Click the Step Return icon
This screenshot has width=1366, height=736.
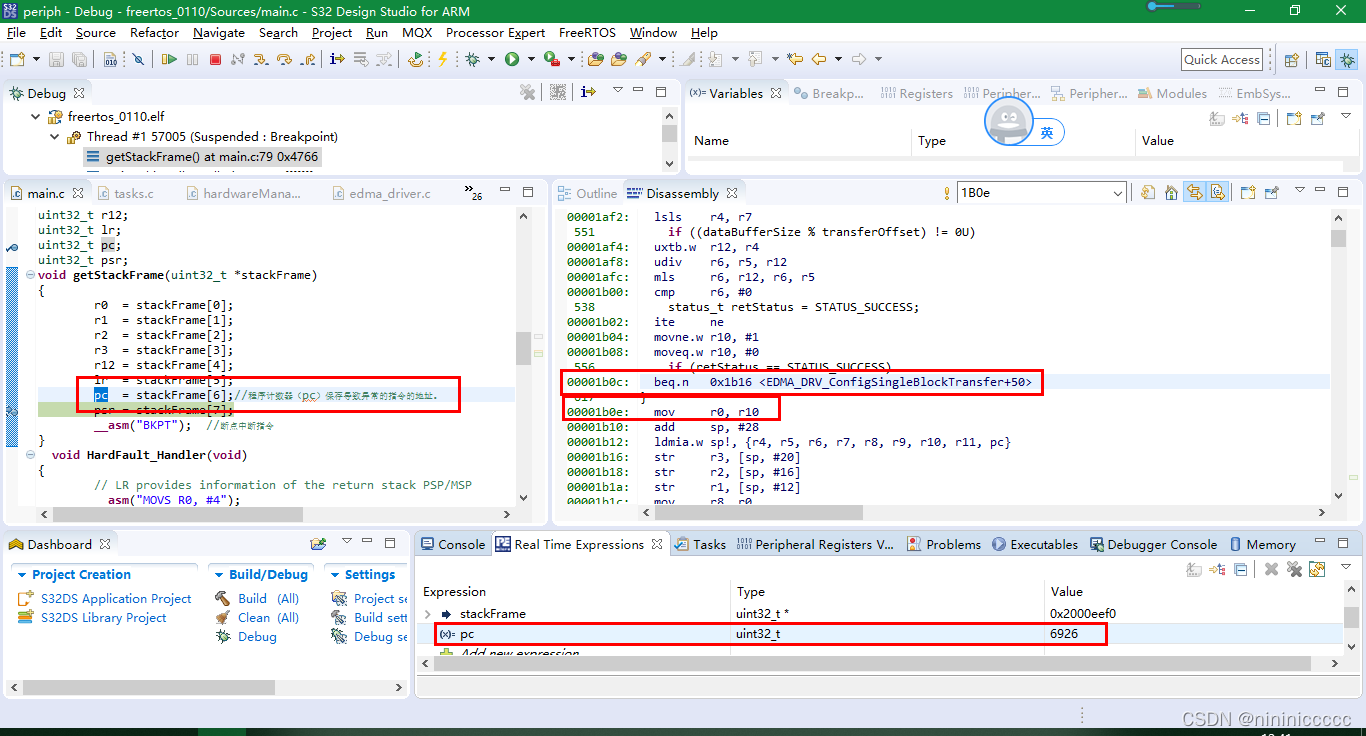[308, 60]
